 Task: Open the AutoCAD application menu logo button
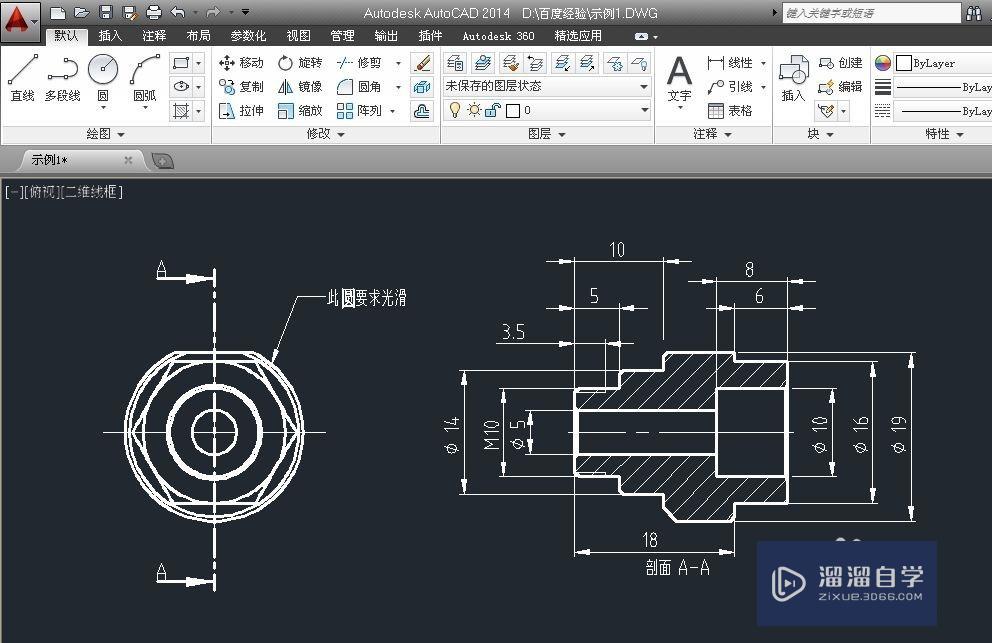pyautogui.click(x=20, y=21)
